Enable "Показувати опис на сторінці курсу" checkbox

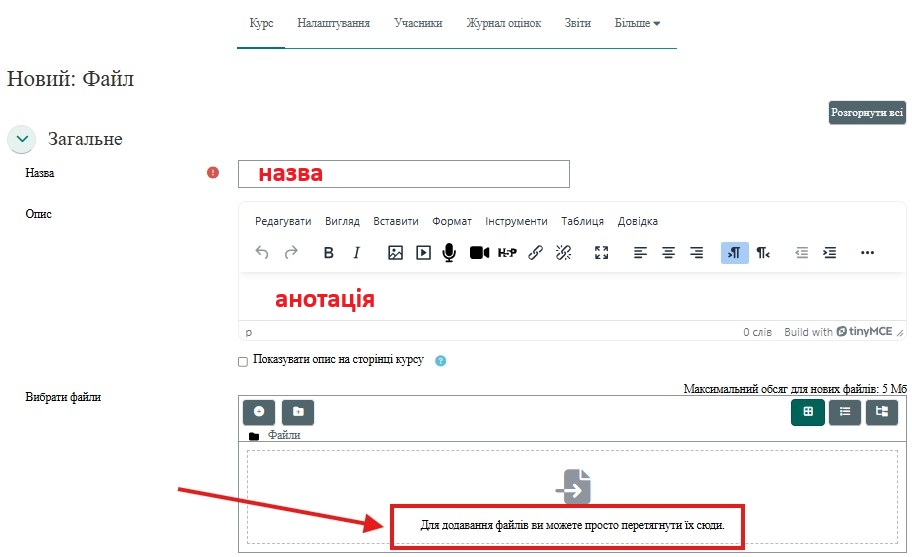click(x=243, y=361)
